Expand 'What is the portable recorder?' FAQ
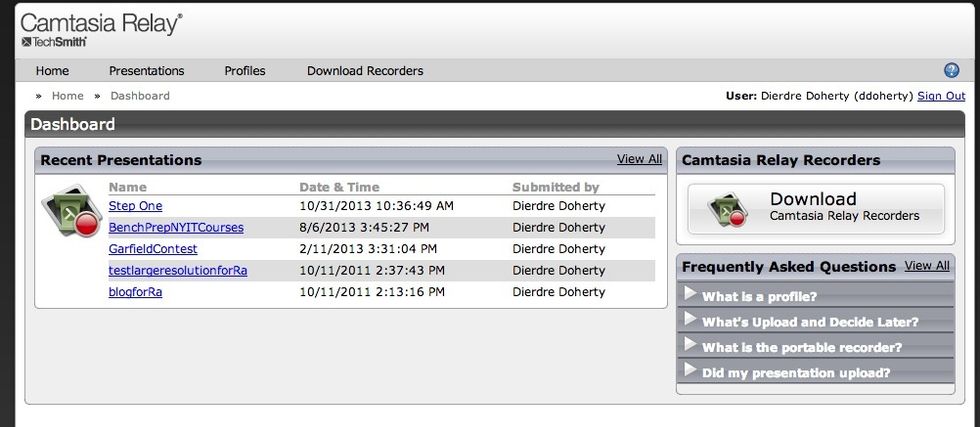The image size is (980, 427). 802,347
